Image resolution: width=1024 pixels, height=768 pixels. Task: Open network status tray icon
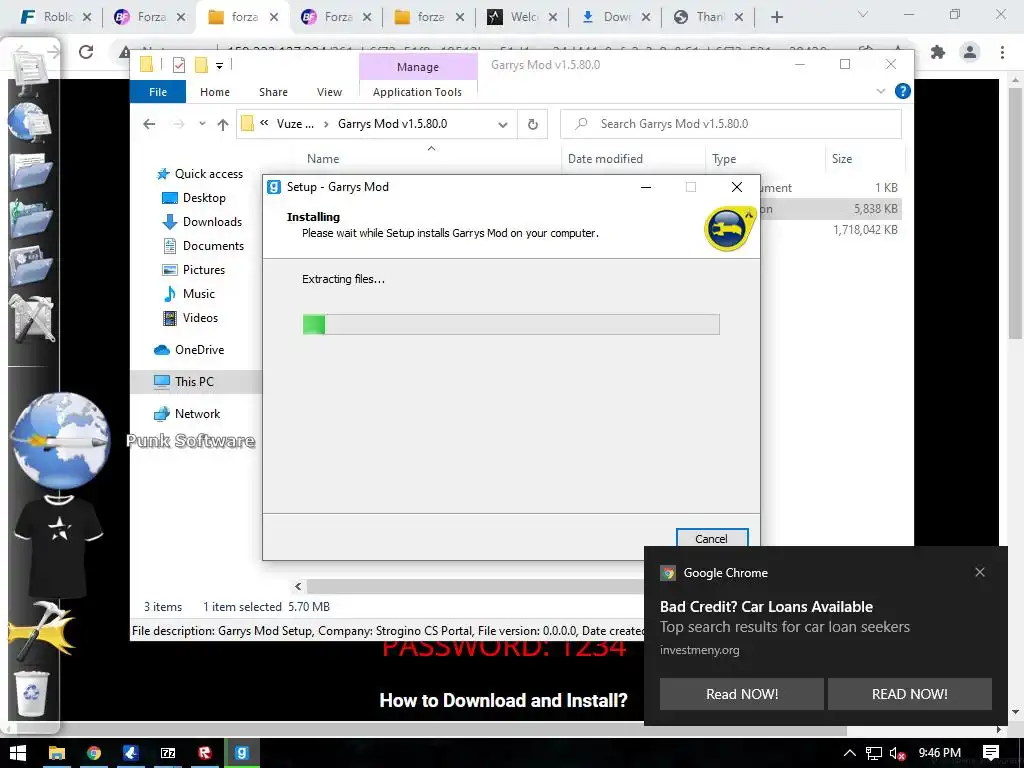click(x=874, y=753)
